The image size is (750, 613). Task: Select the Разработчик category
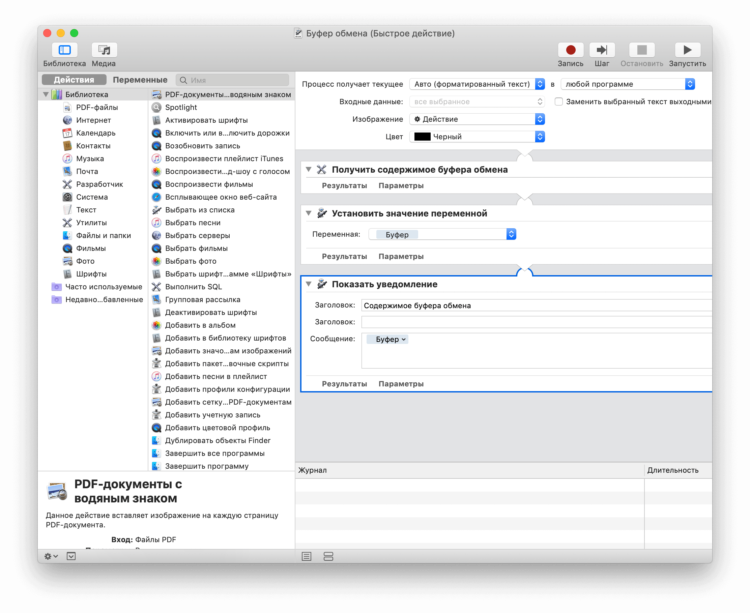[x=99, y=185]
